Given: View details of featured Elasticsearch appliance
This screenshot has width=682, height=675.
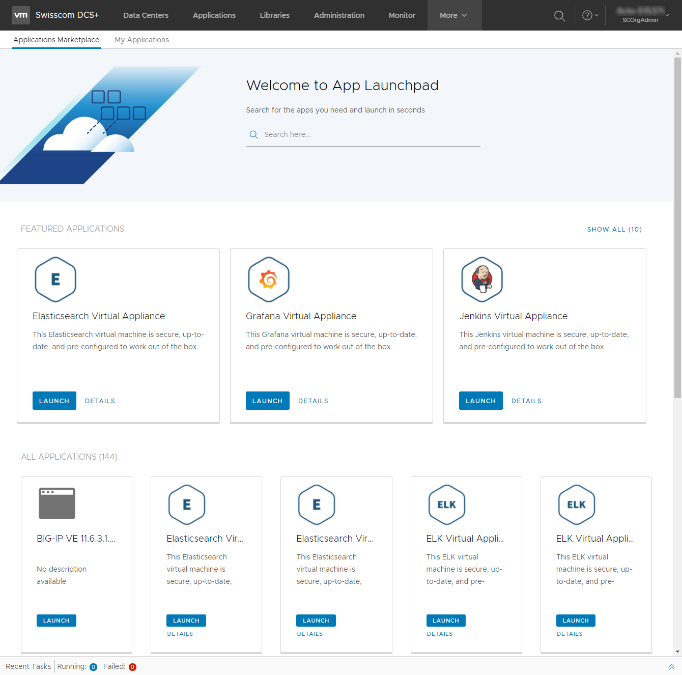Looking at the screenshot, I should pos(100,401).
